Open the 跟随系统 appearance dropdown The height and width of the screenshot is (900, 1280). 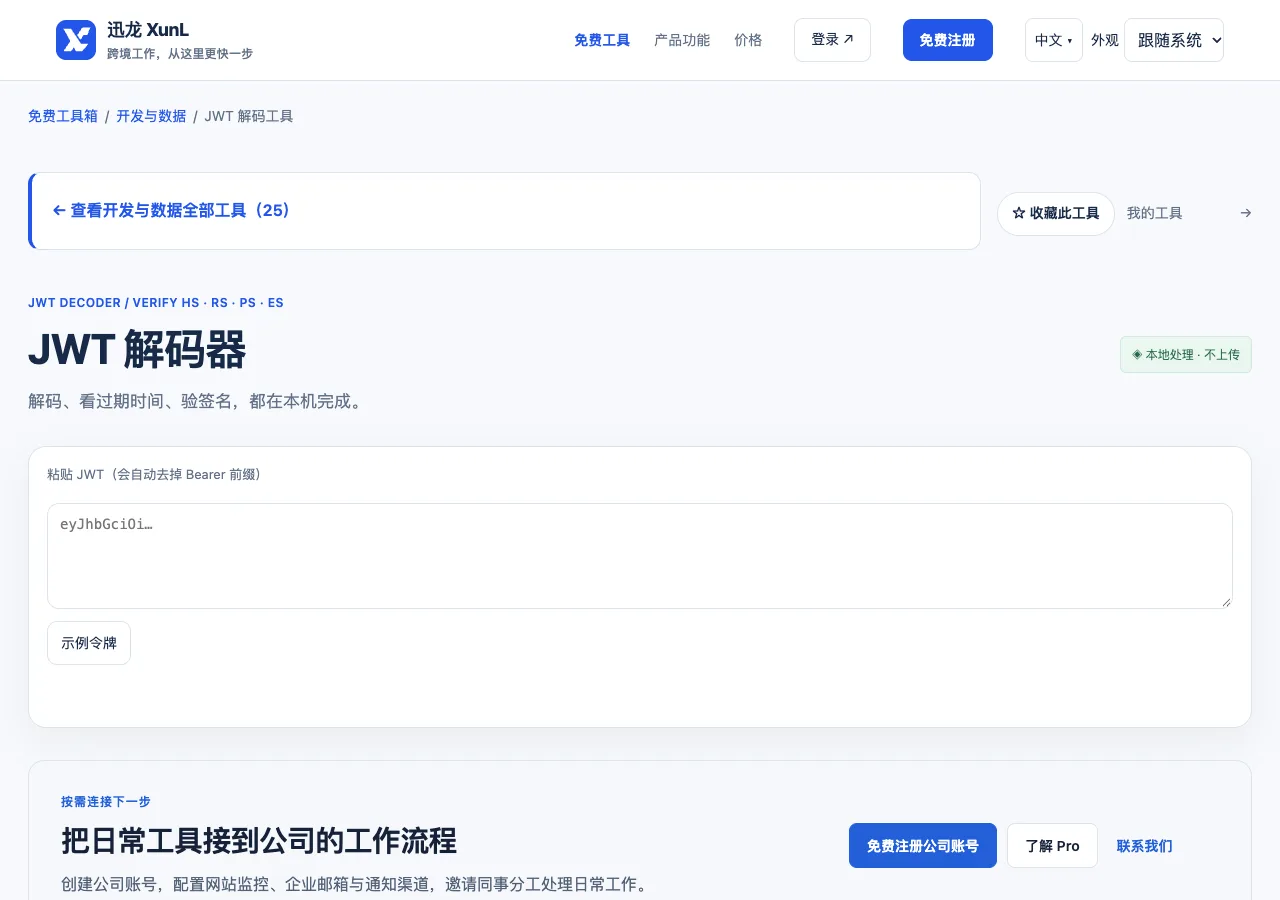[x=1174, y=40]
